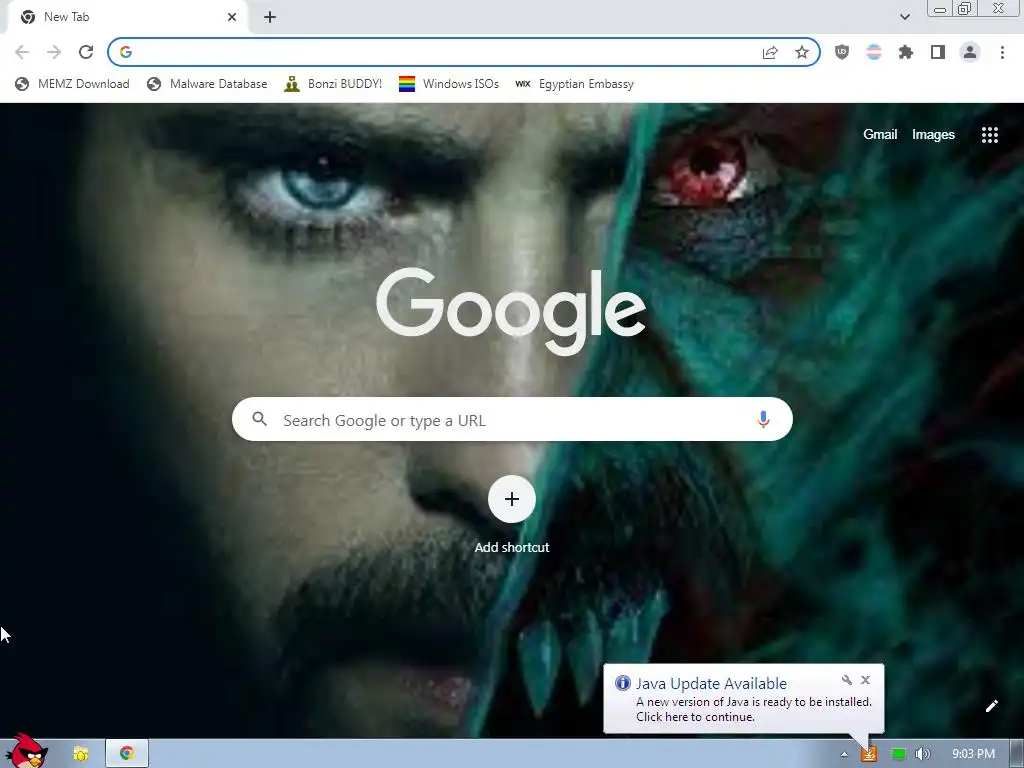
Task: Click the magnifier icon in search box
Action: coord(259,419)
